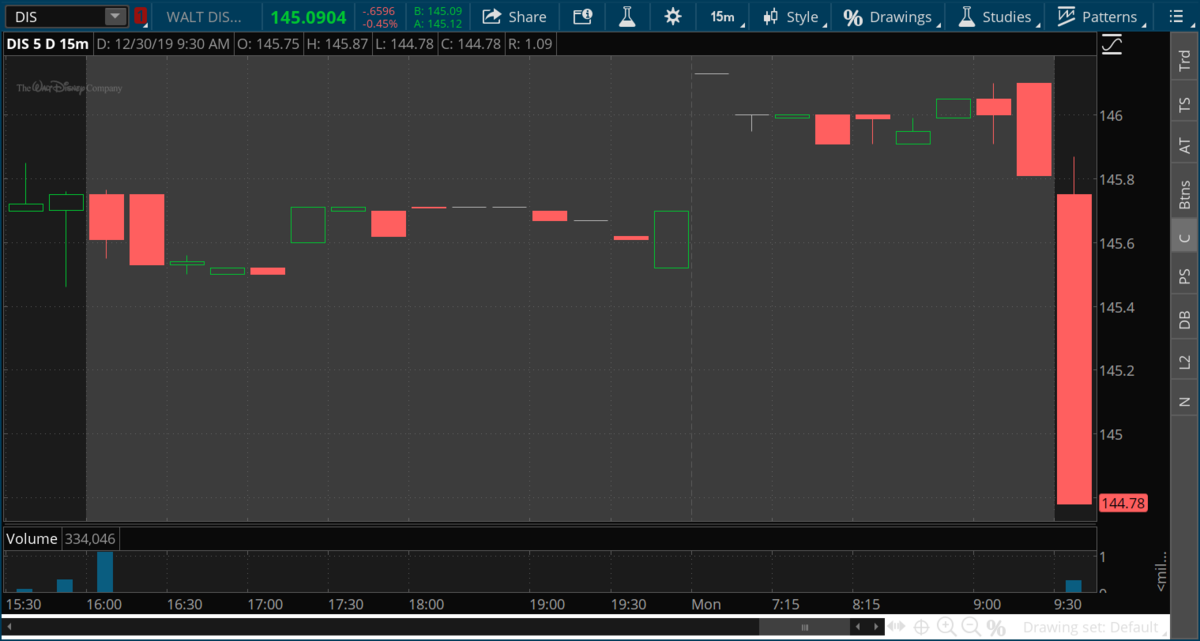Click the 145.0904 last price

[308, 17]
